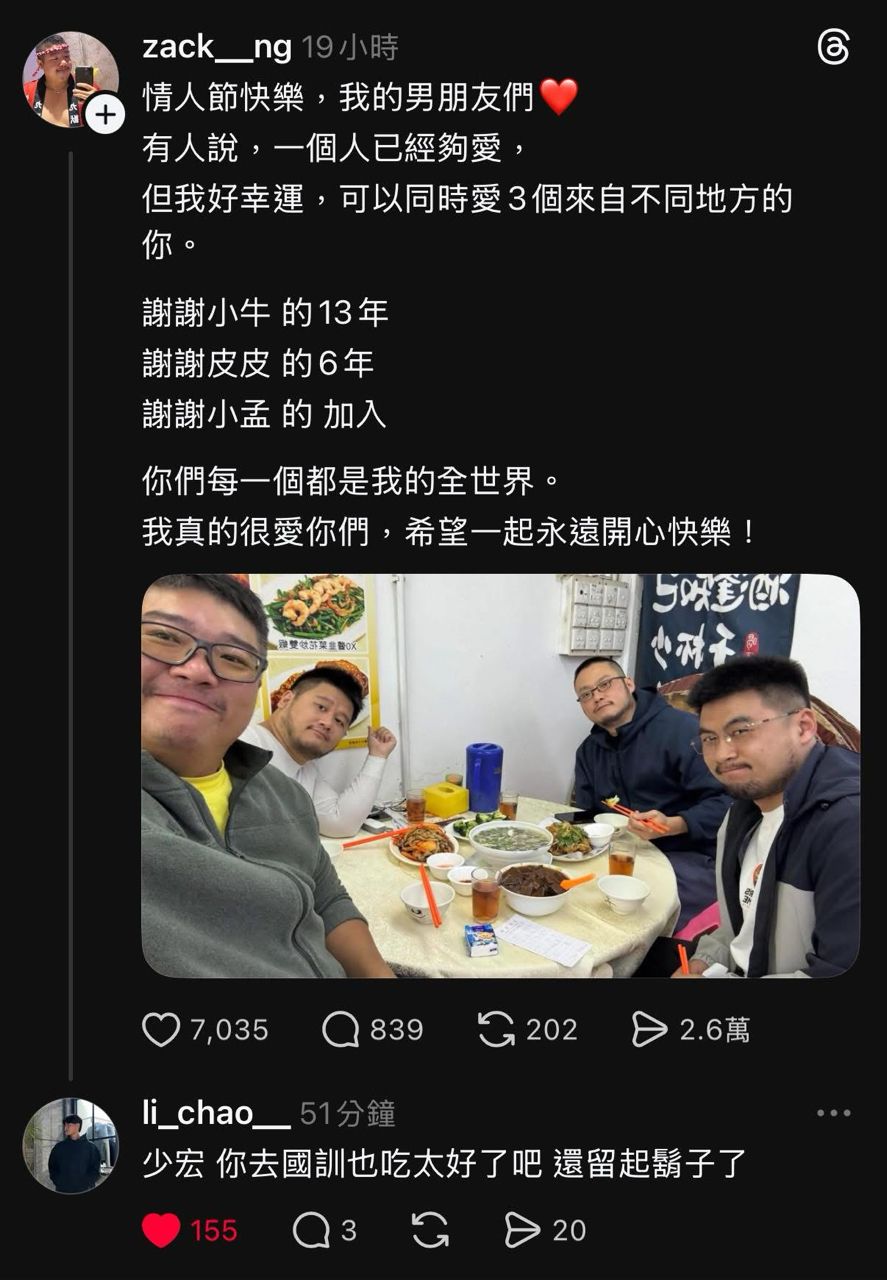Viewport: 887px width, 1280px height.
Task: Reply to li_chao__ comment bubble icon
Action: point(311,1230)
